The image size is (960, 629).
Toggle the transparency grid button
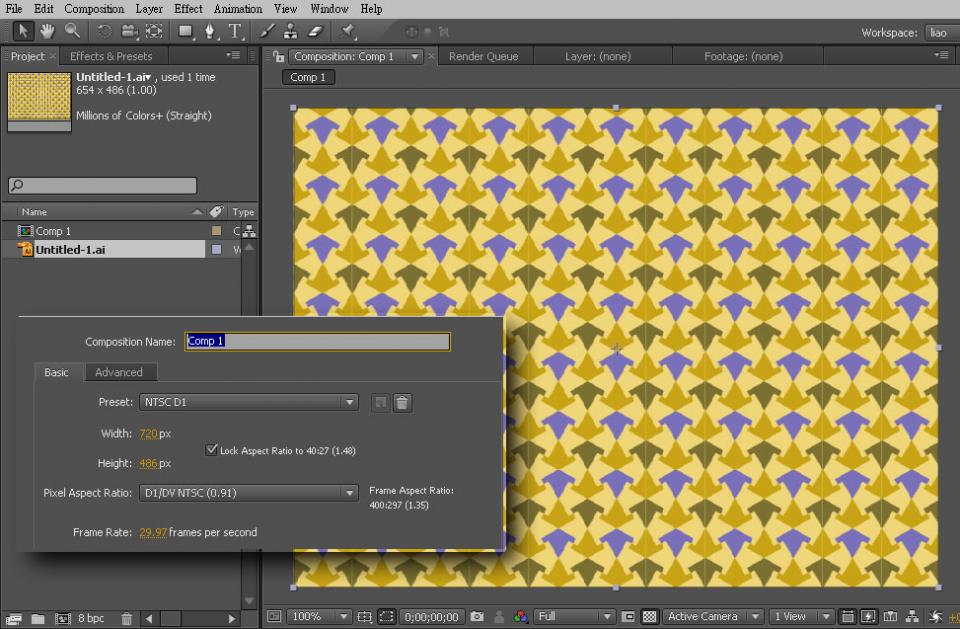649,617
